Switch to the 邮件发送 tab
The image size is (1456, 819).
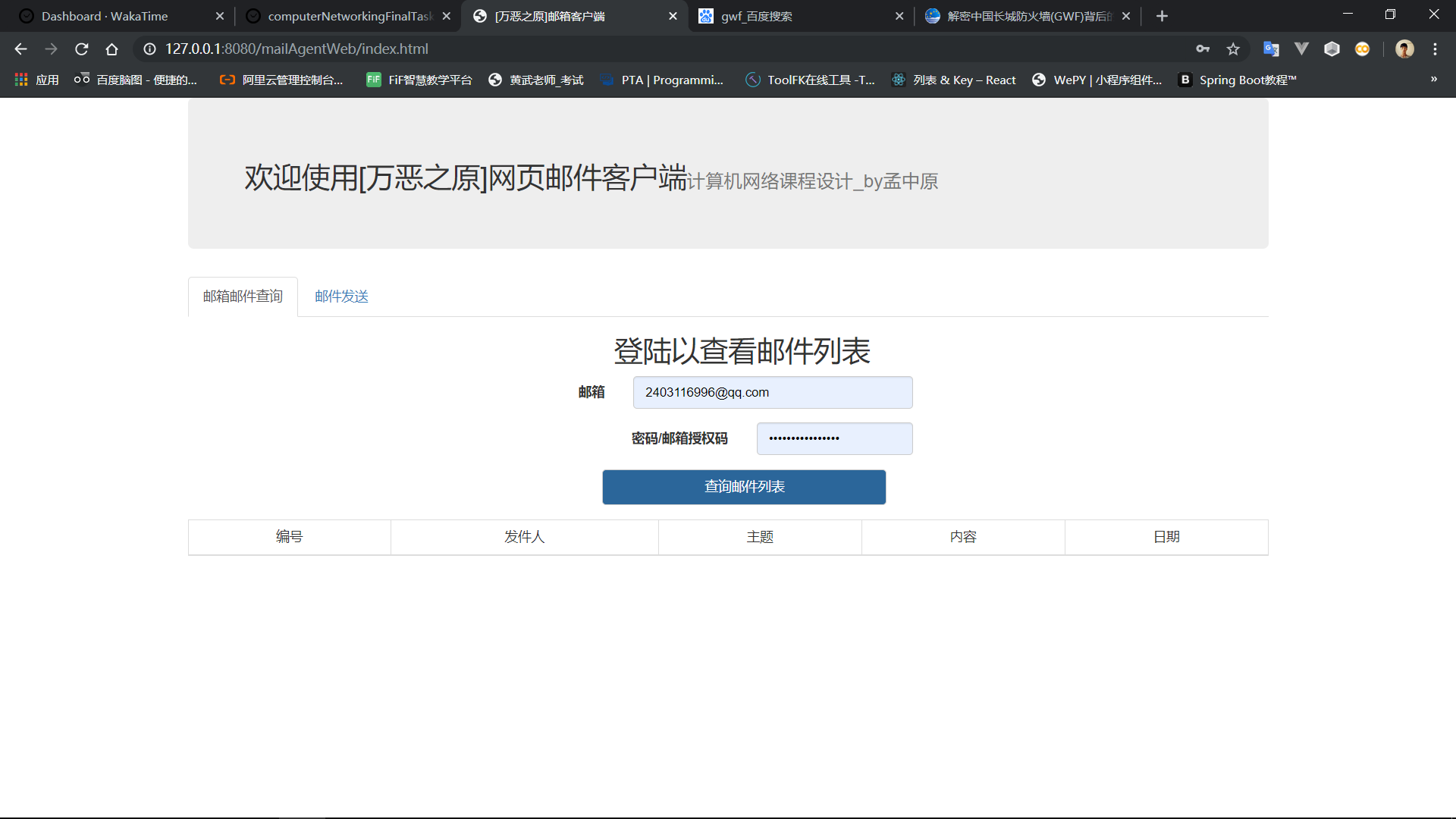341,297
